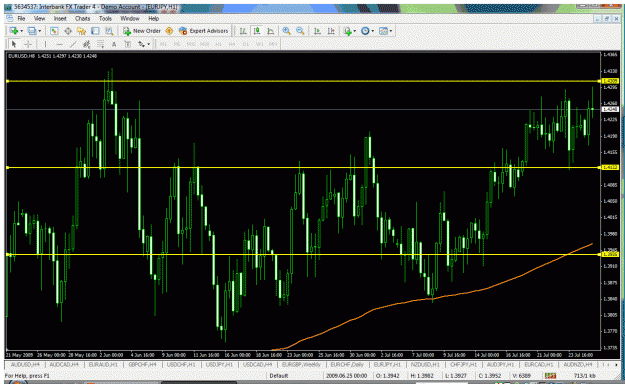Switch to the AUDUSD,H4 chart tab
The image size is (625, 384).
(25, 364)
